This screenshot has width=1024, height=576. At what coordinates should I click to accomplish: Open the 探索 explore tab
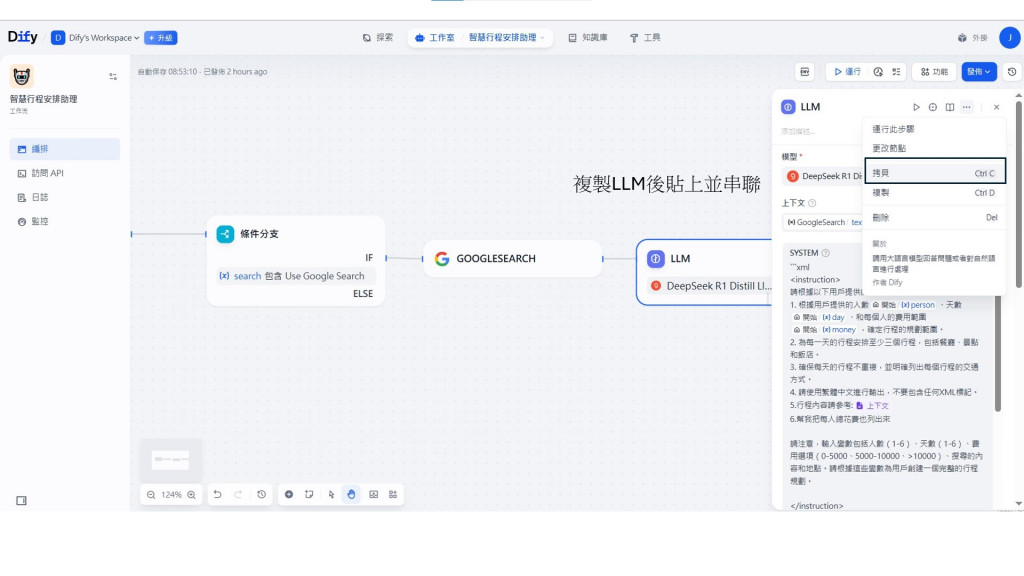pyautogui.click(x=378, y=38)
